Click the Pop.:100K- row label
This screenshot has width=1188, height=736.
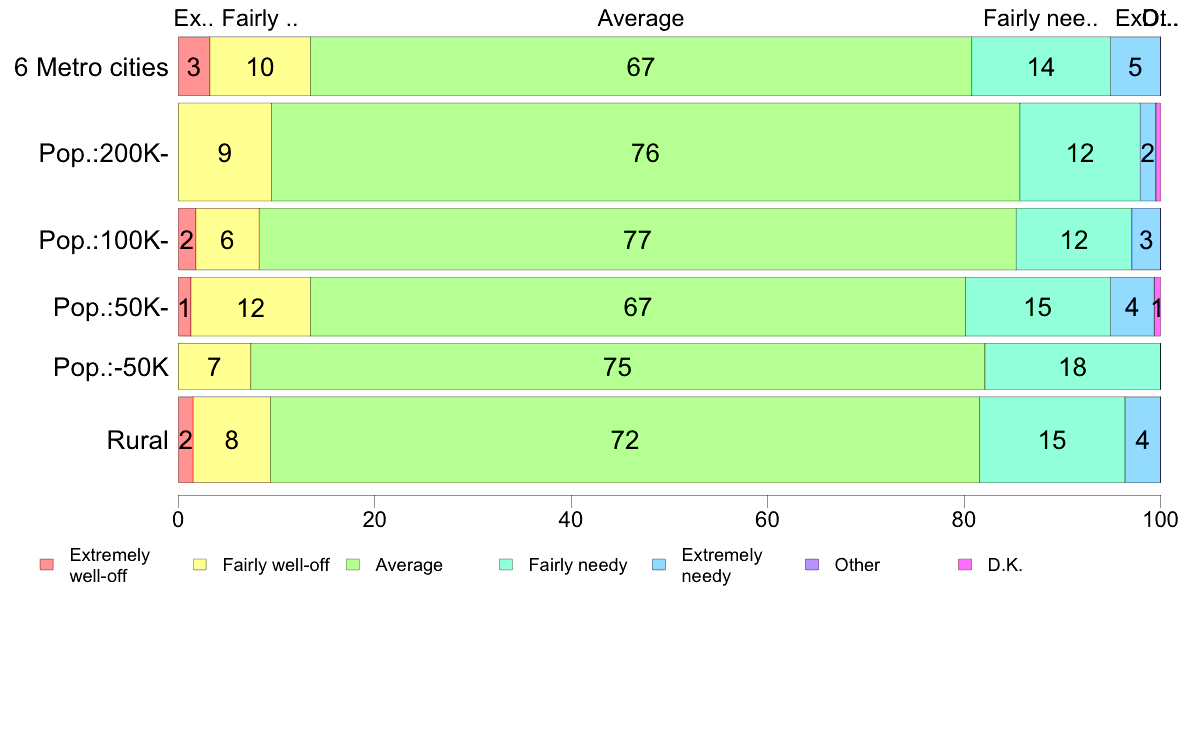pos(104,240)
